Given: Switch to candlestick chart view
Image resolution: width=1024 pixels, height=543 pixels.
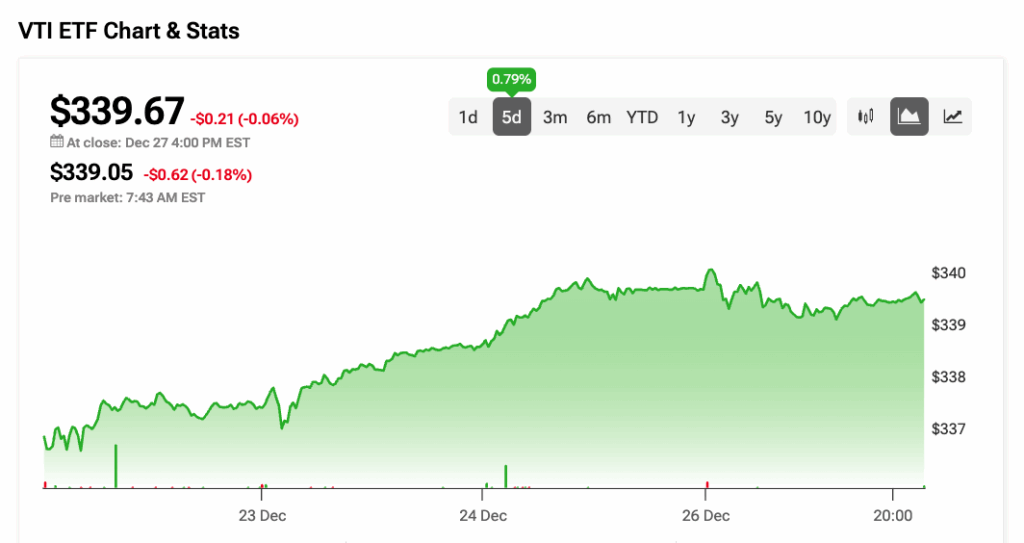Looking at the screenshot, I should click(x=866, y=117).
